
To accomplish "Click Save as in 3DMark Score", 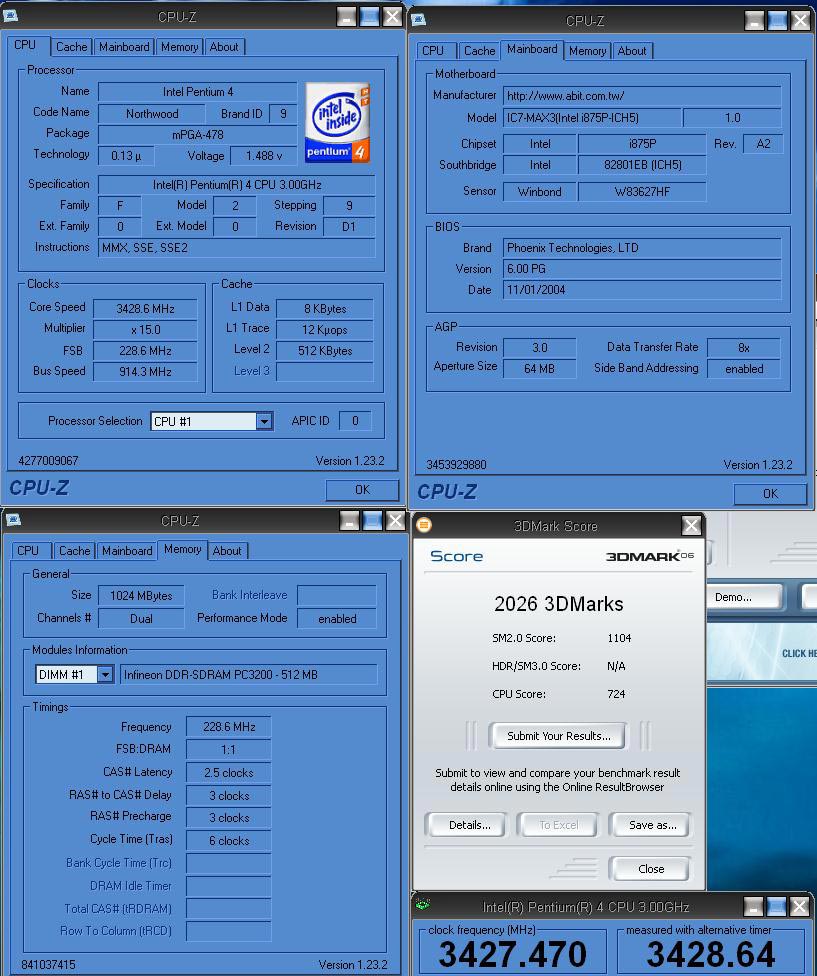I will pyautogui.click(x=651, y=825).
